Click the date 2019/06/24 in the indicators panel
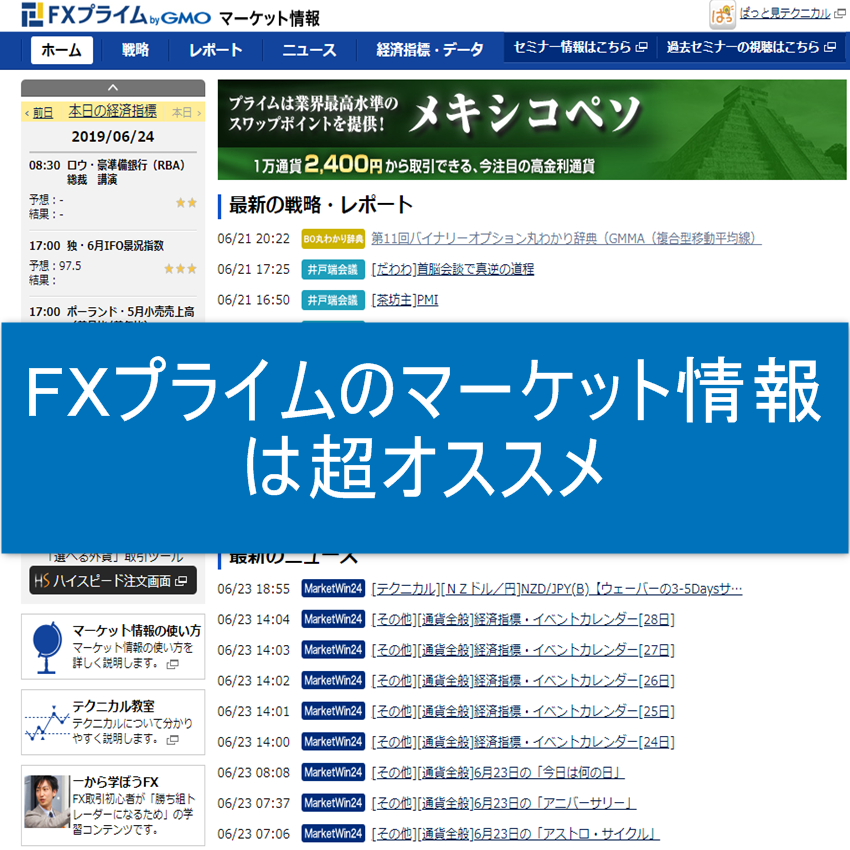850x850 pixels. click(113, 137)
